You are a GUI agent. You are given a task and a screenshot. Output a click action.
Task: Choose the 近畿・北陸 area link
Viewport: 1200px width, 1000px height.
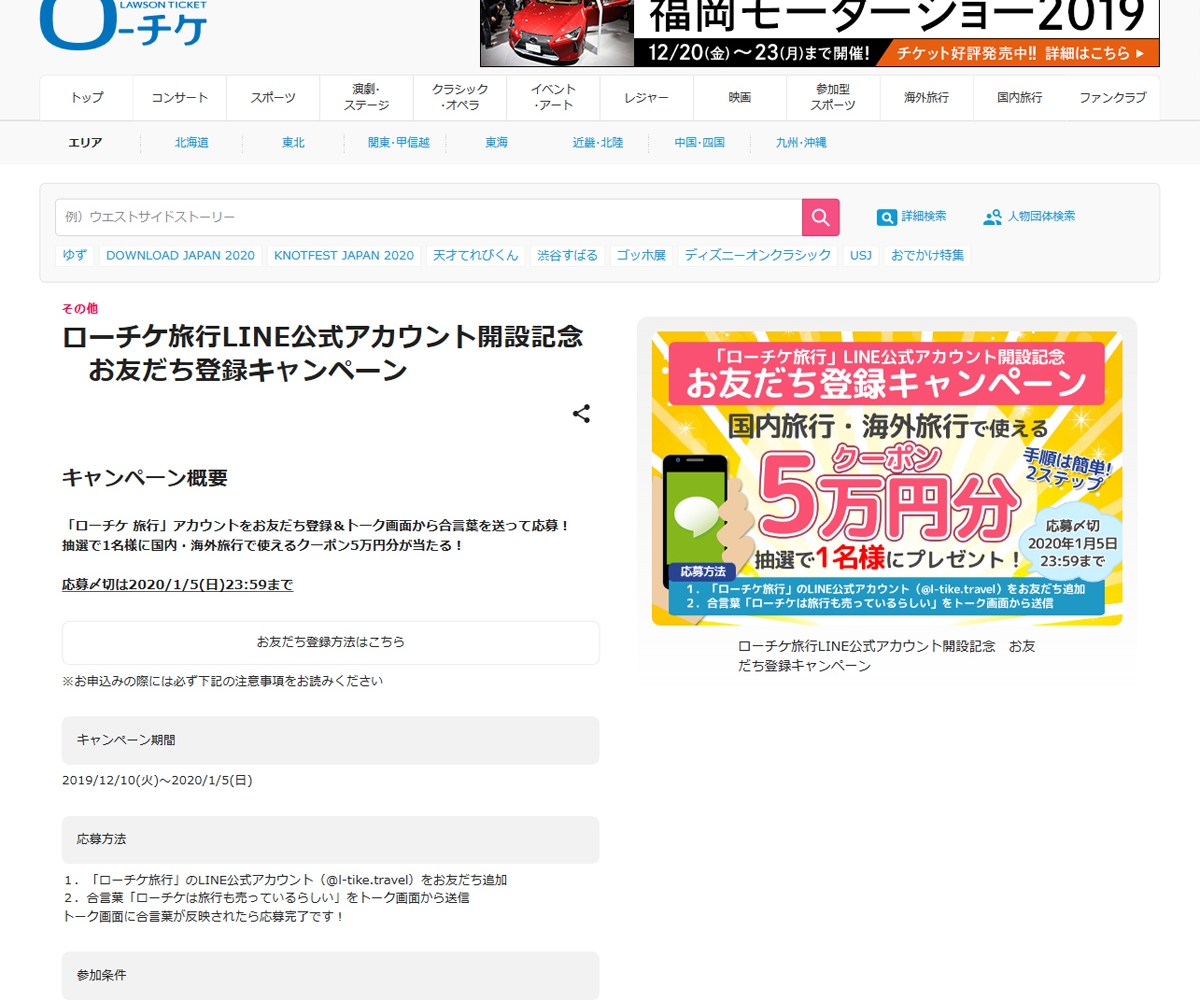(598, 143)
